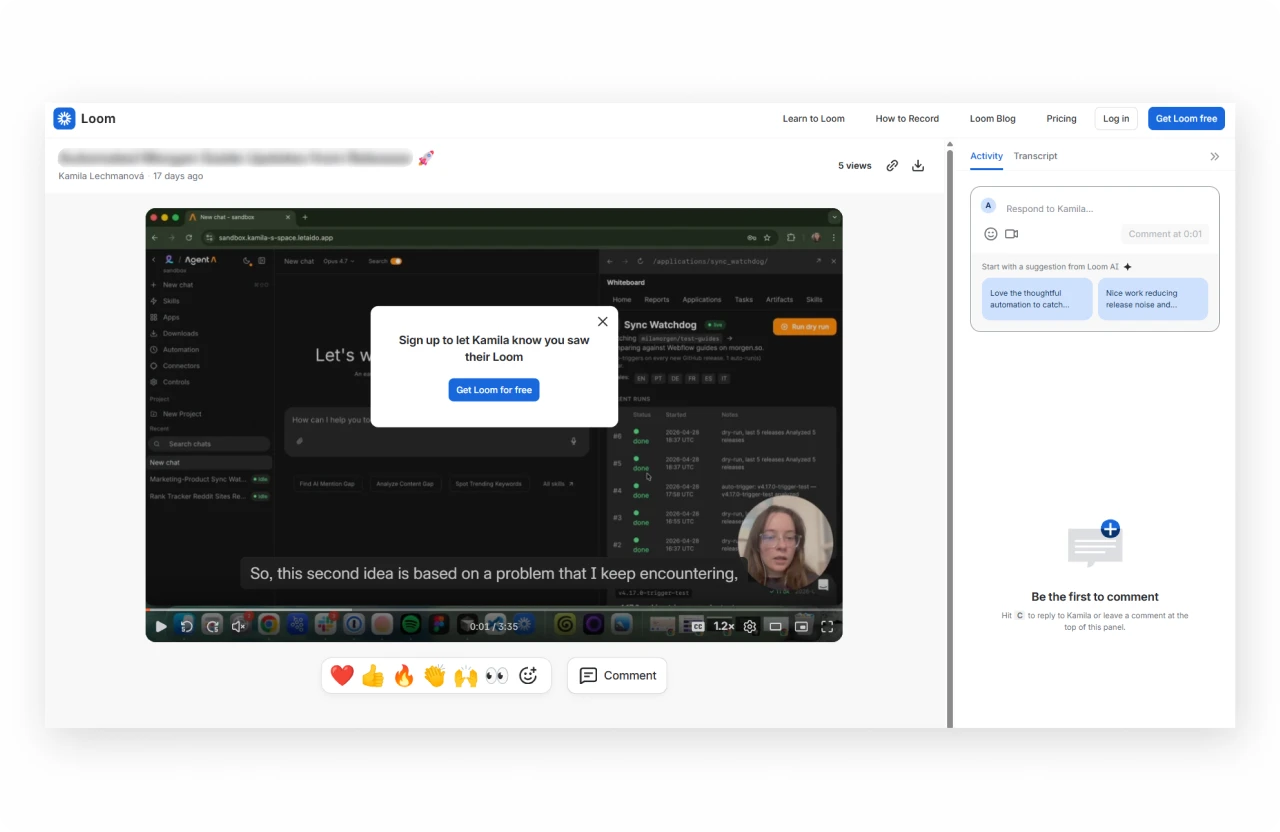
Task: Open the video player settings gear
Action: (x=750, y=626)
